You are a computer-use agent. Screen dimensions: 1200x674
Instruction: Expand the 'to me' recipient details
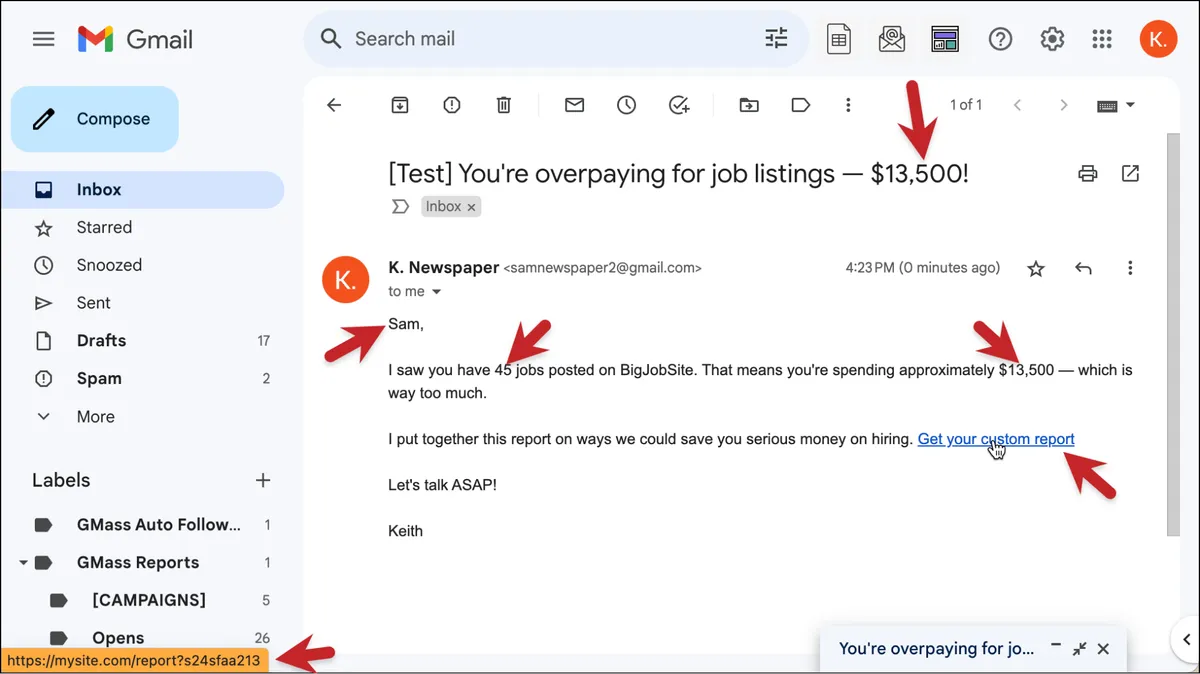click(436, 292)
